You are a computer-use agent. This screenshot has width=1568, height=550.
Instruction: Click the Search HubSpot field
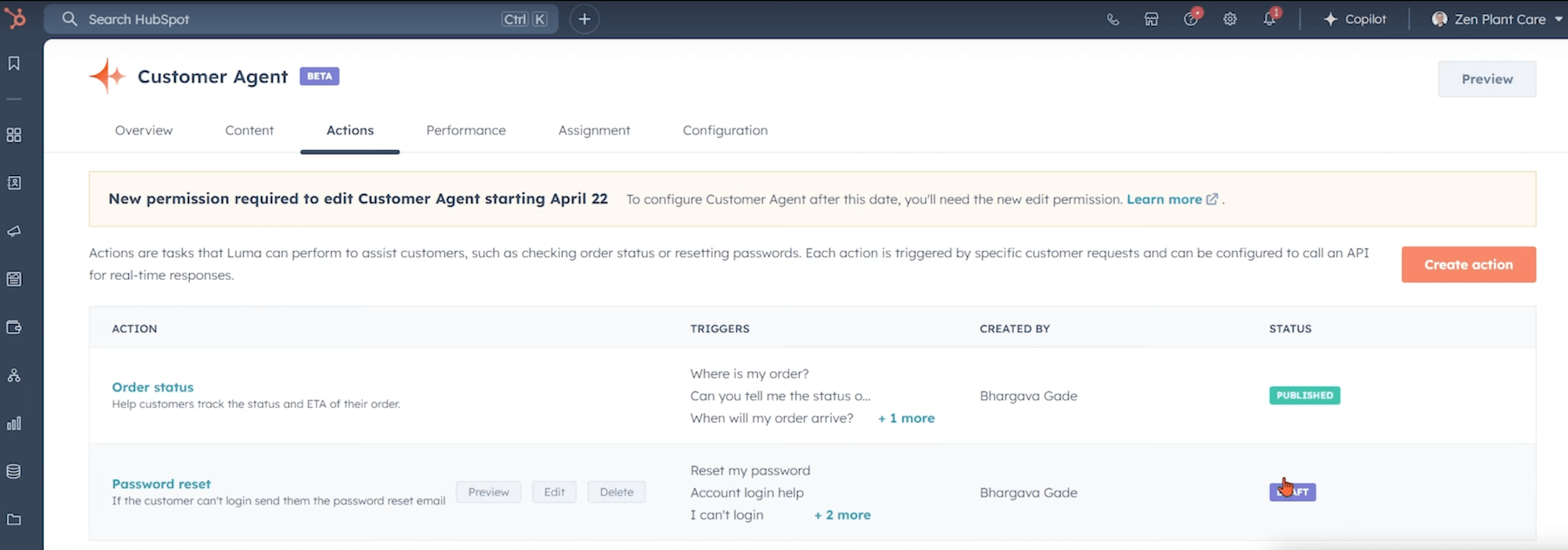tap(287, 19)
